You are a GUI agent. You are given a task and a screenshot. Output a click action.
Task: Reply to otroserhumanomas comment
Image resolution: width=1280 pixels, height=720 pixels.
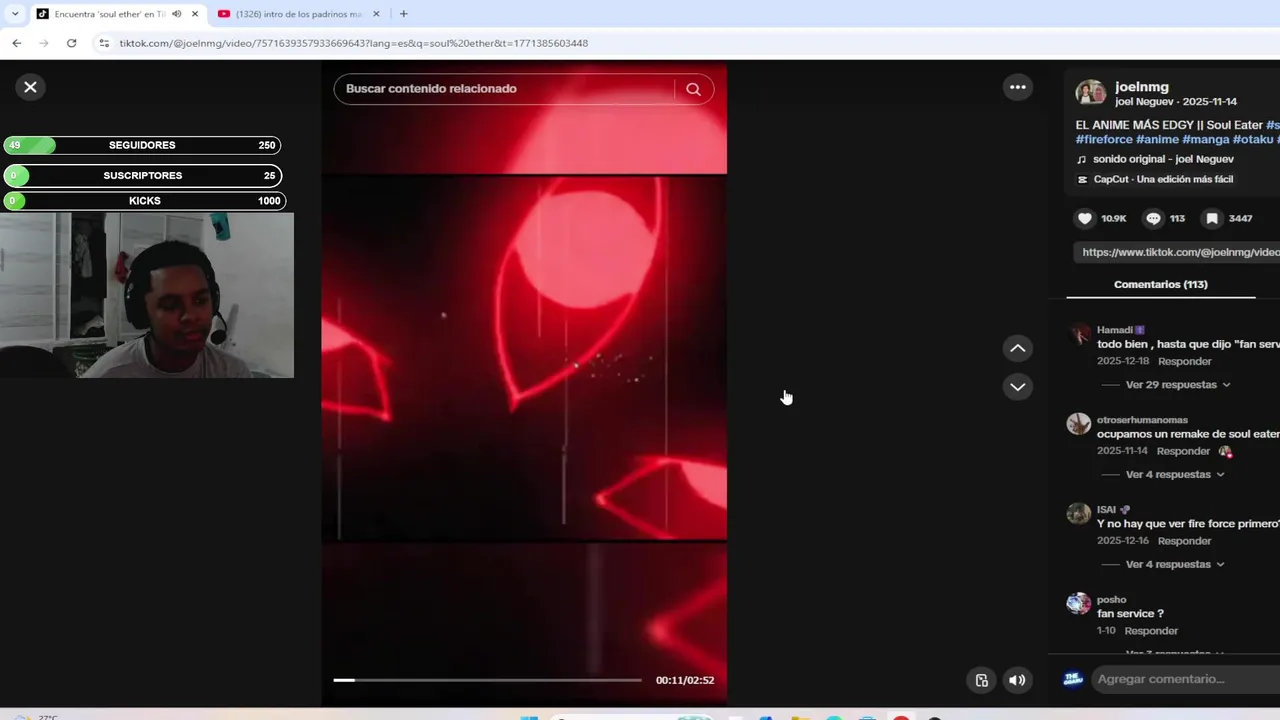click(x=1184, y=451)
